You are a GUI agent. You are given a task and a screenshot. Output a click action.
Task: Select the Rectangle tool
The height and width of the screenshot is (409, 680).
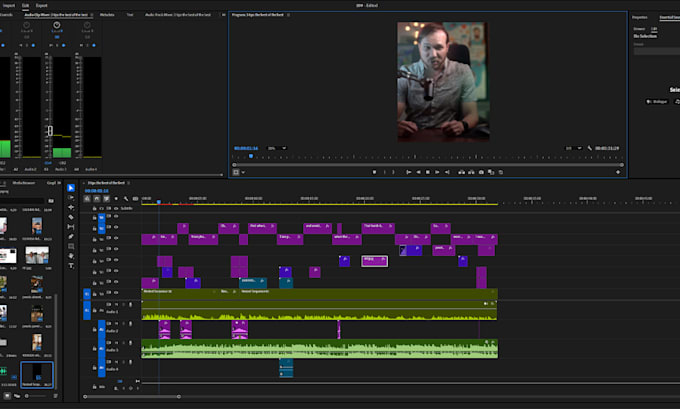[x=71, y=246]
